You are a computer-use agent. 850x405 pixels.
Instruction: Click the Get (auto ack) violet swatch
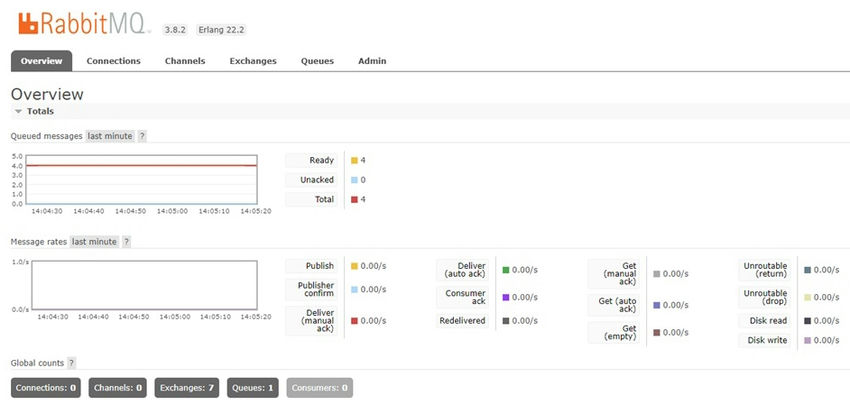tap(657, 305)
